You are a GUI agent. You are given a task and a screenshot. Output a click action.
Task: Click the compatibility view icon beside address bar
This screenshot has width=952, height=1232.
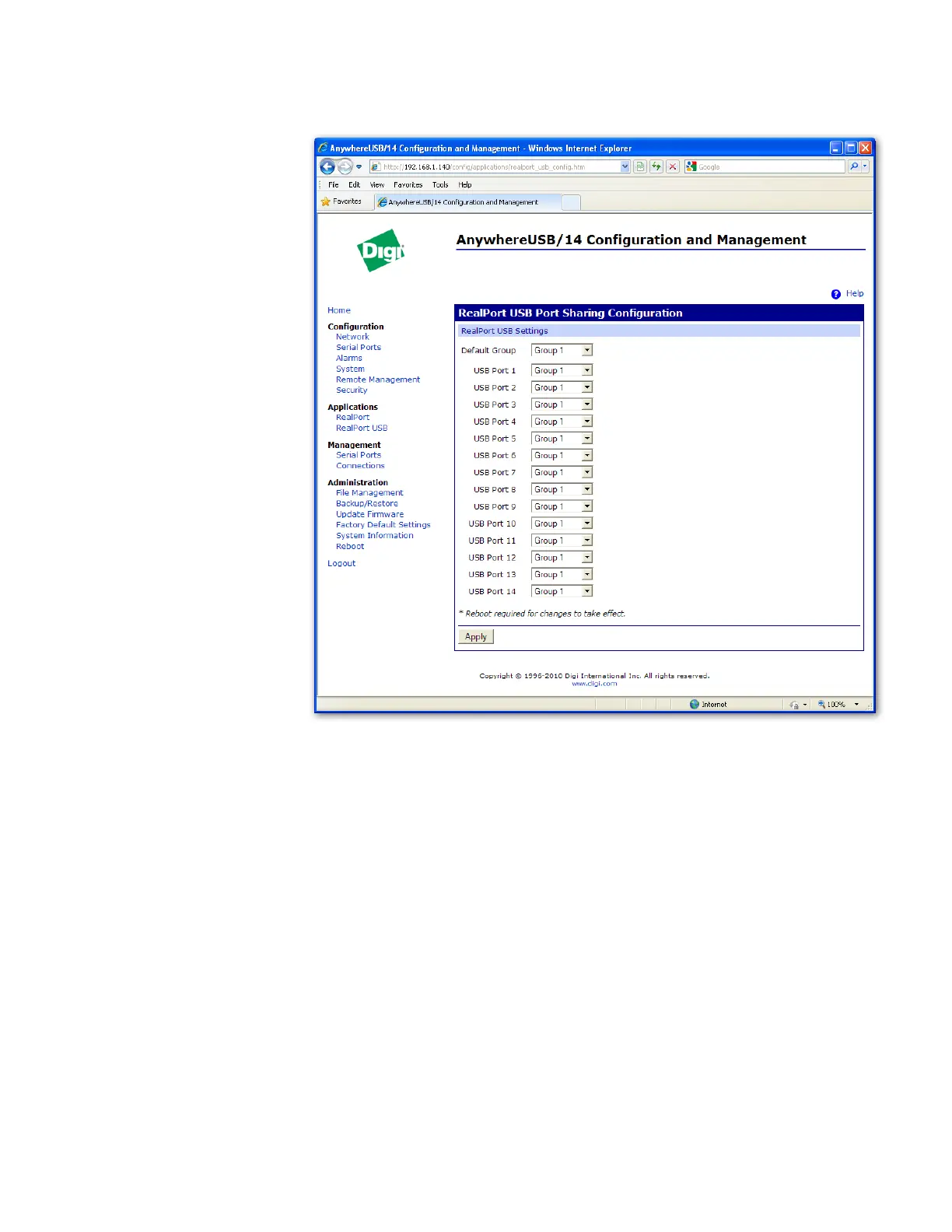640,166
